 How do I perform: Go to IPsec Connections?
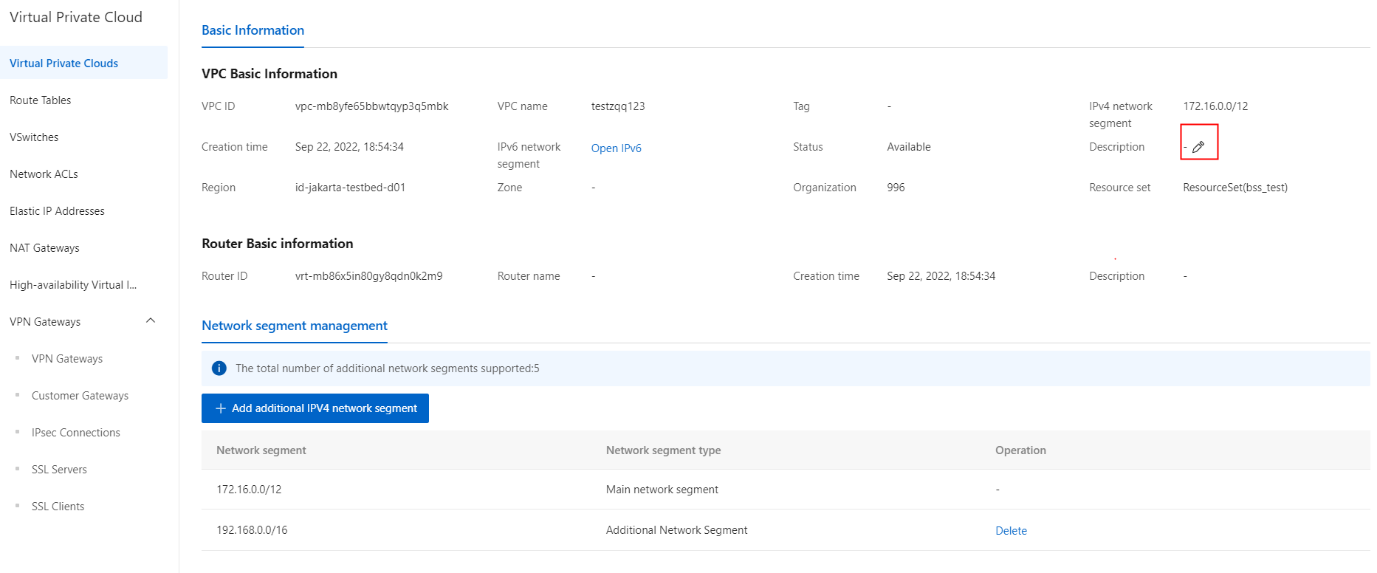[76, 433]
